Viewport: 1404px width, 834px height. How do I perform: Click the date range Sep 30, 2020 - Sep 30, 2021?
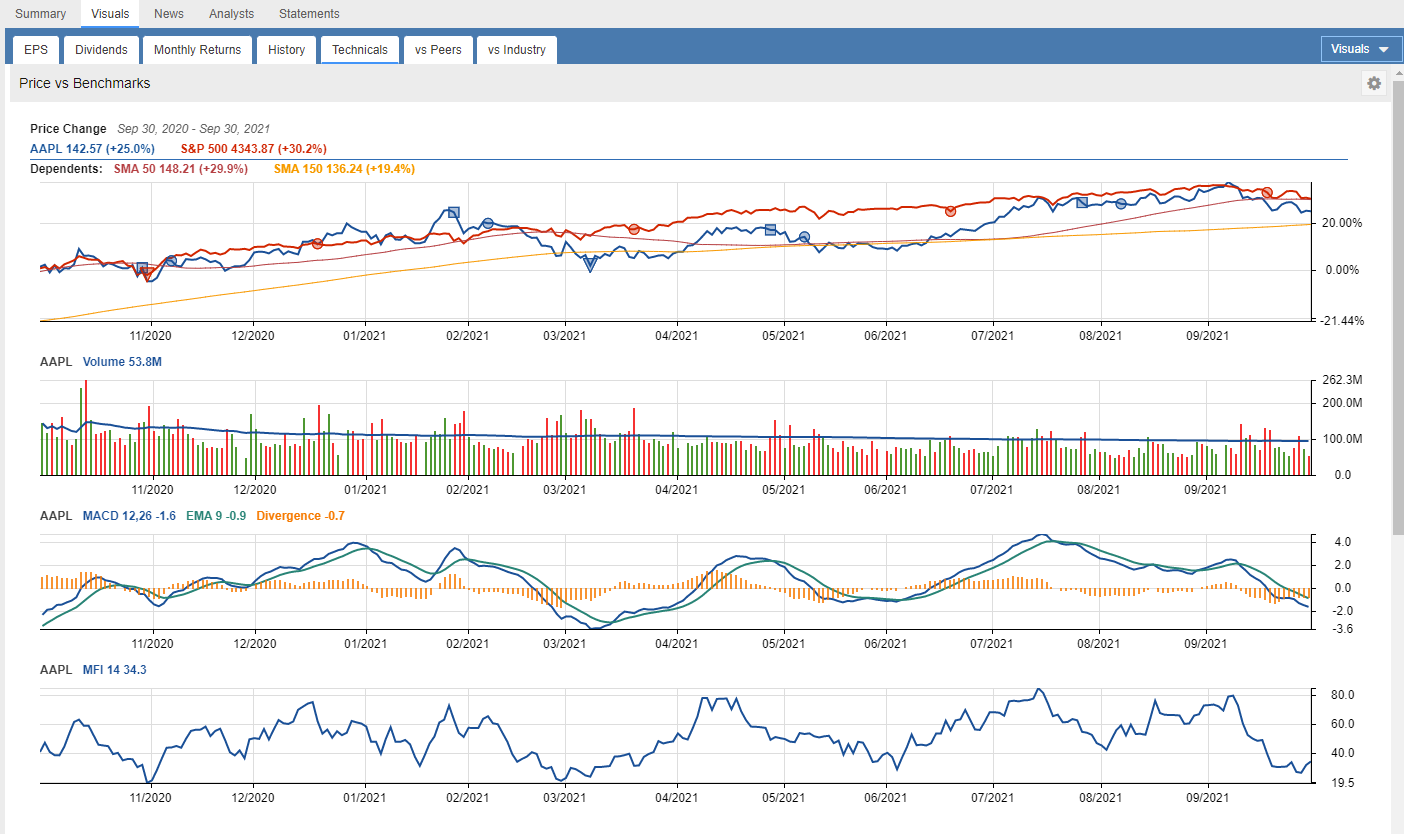point(193,129)
